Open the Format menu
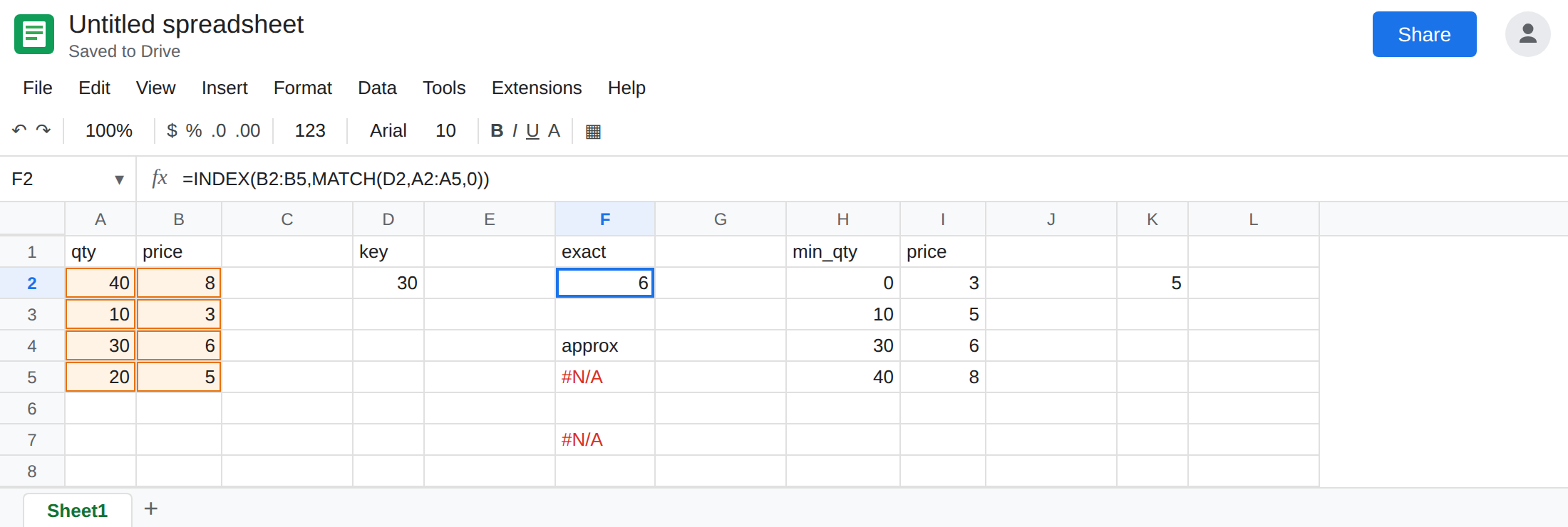This screenshot has width=1568, height=527. [303, 88]
